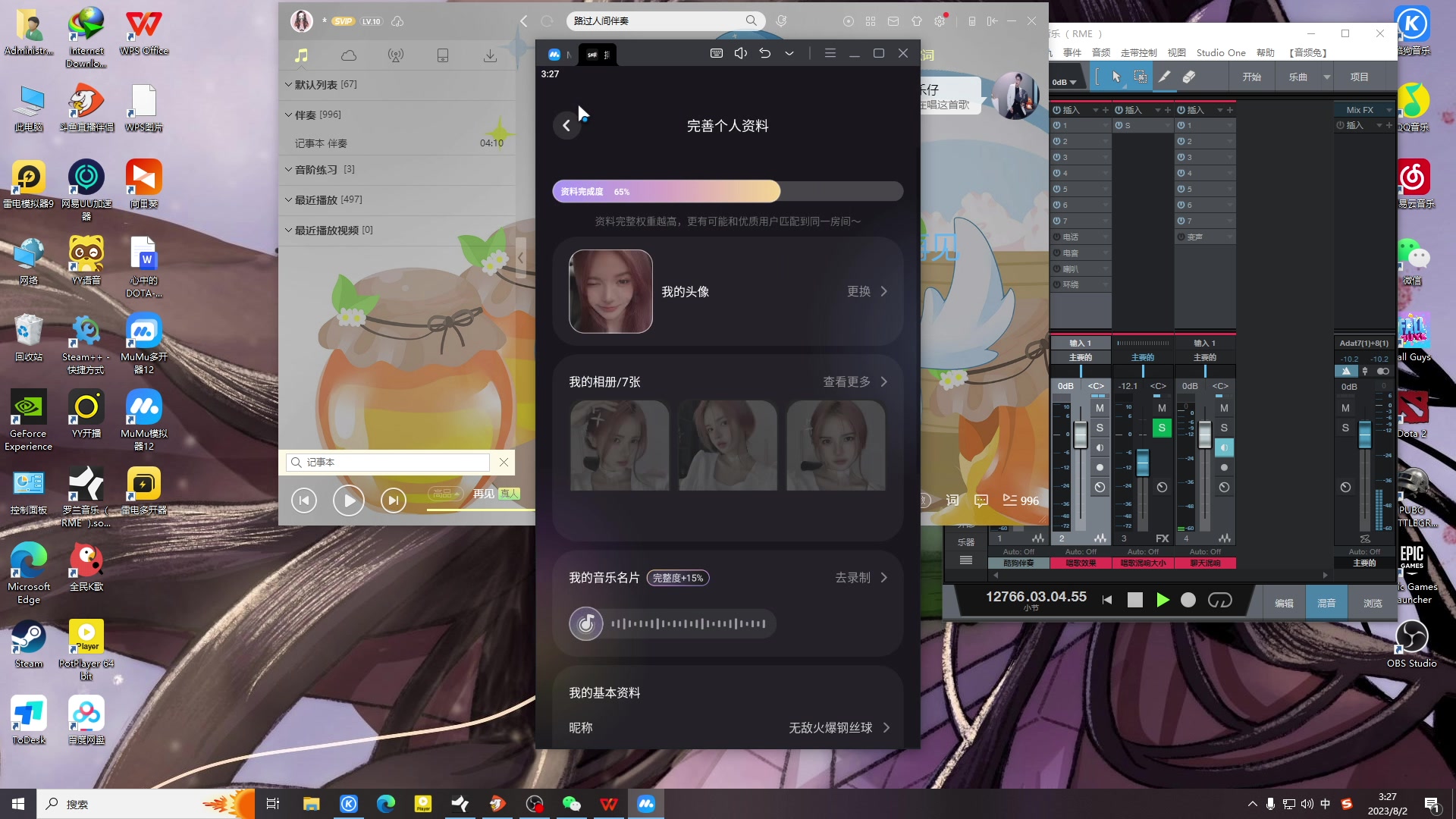Select the 记事本 伴奏 song row
This screenshot has height=819, width=1456.
397,143
